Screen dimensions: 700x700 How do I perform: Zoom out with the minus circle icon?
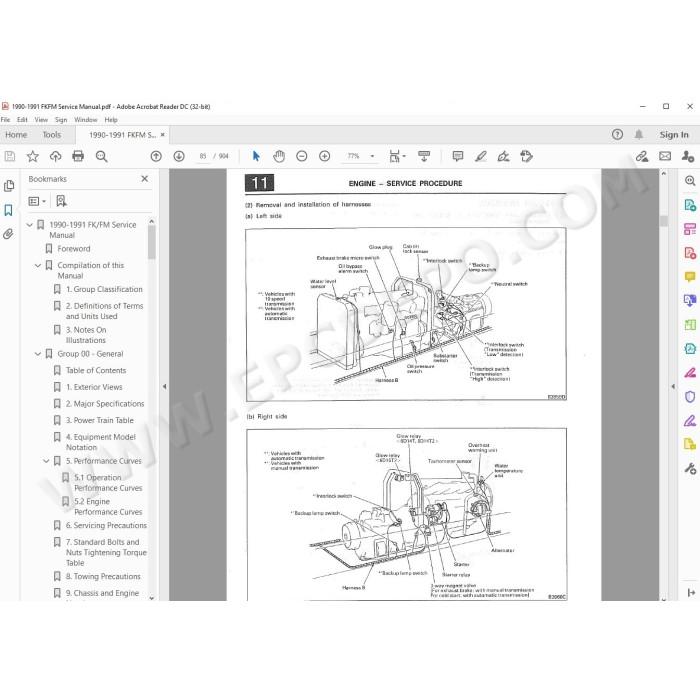302,156
